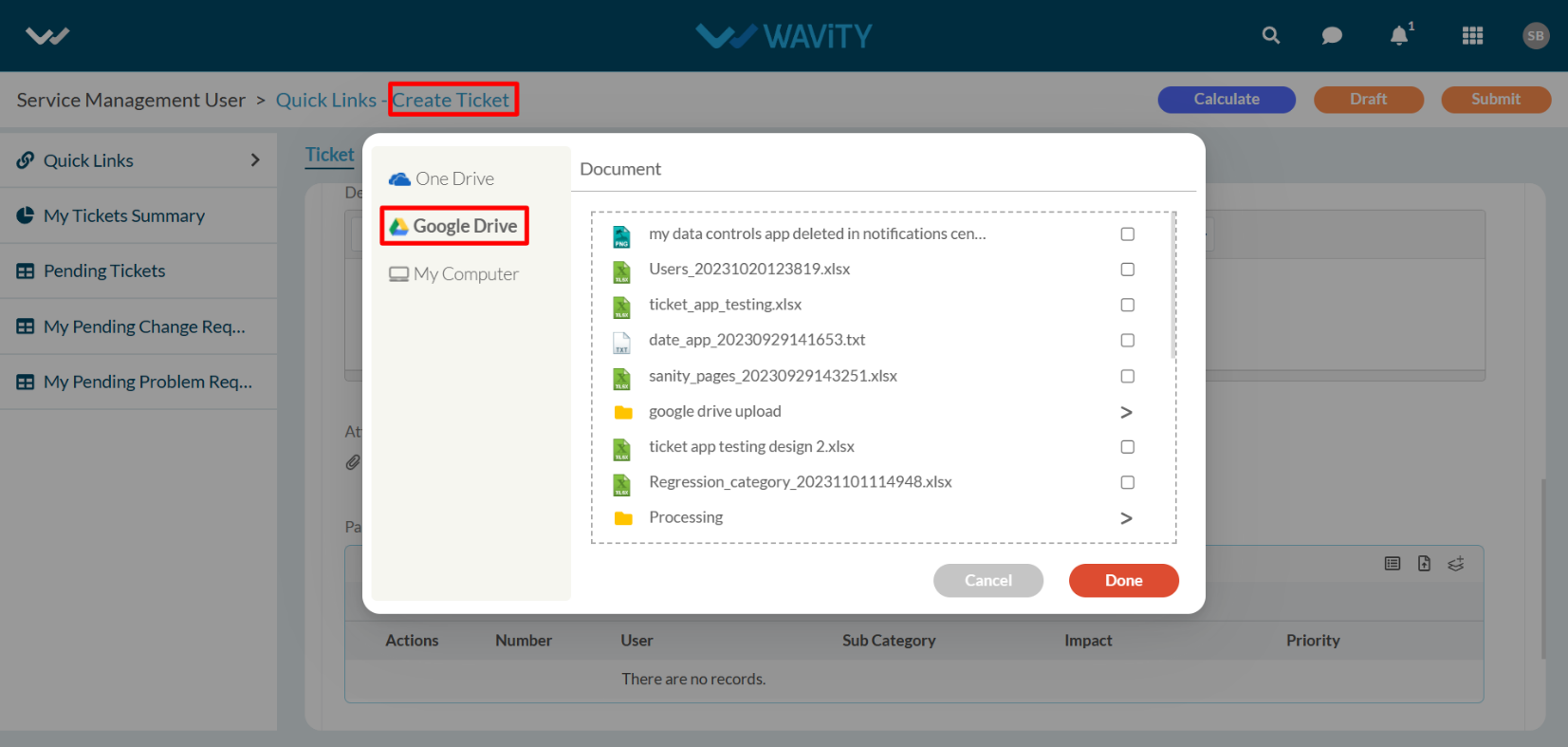
Task: Click the attachment paperclip icon
Action: click(353, 462)
